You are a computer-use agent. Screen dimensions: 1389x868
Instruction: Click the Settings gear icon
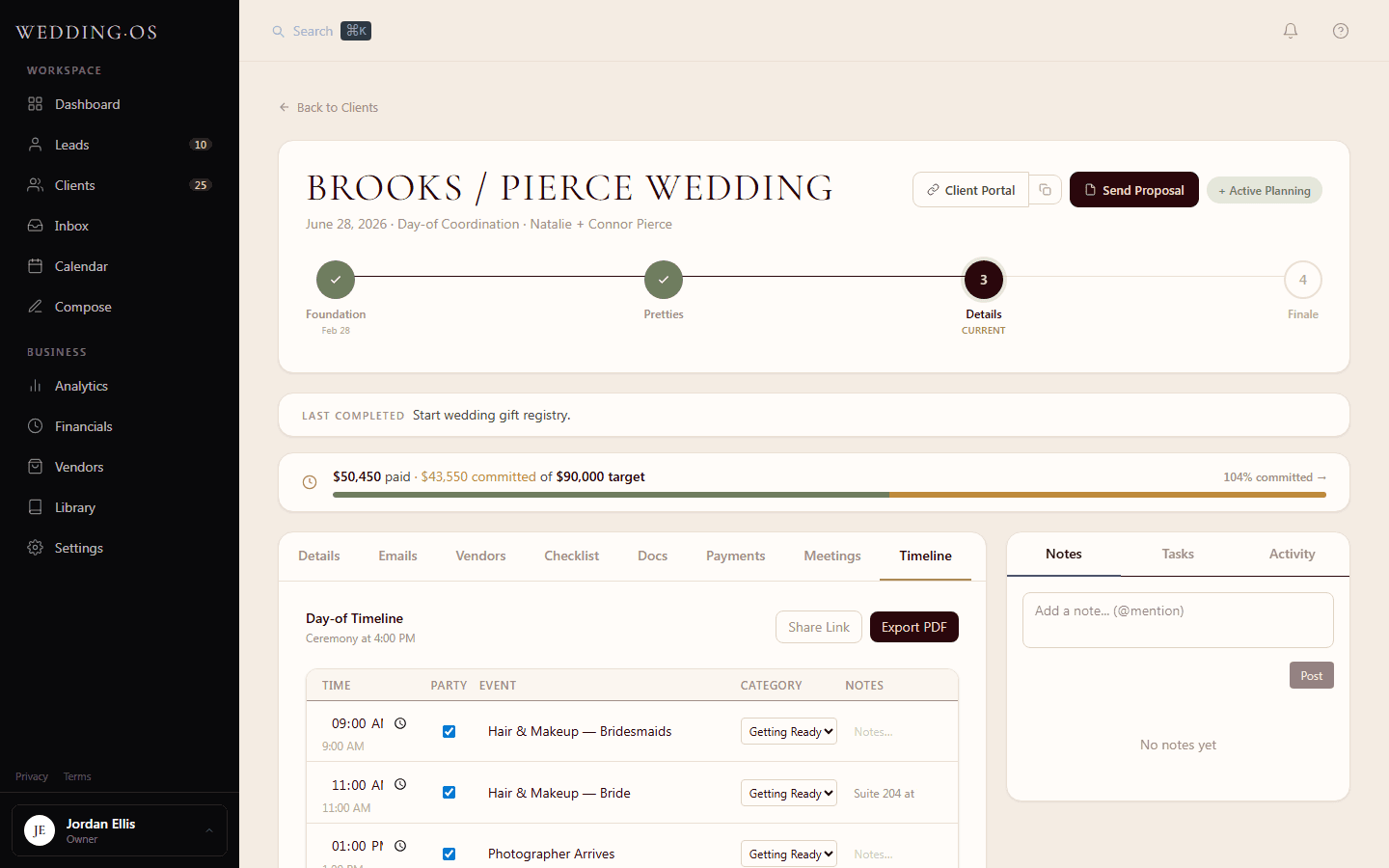click(x=36, y=548)
